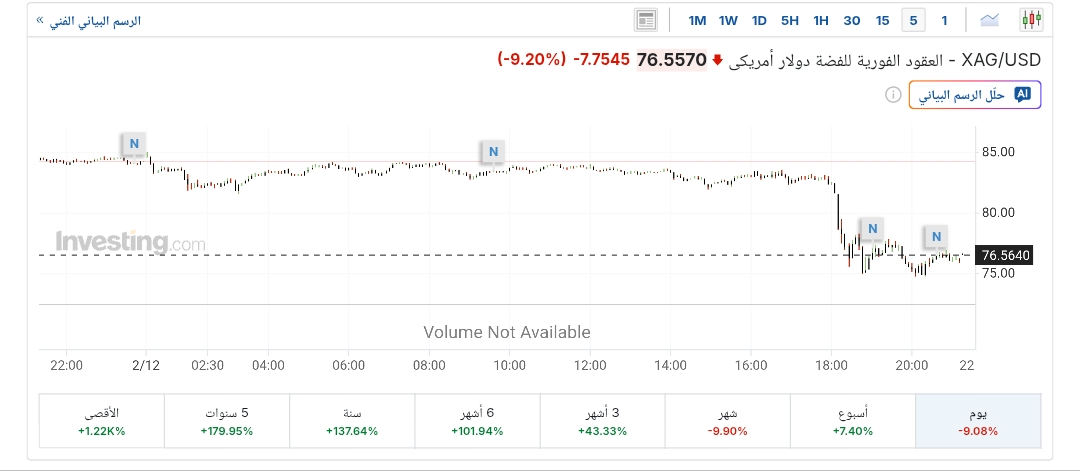Screen dimensions: 1080x471
Task: Click the 76.5640 current price axis label
Action: [1006, 256]
